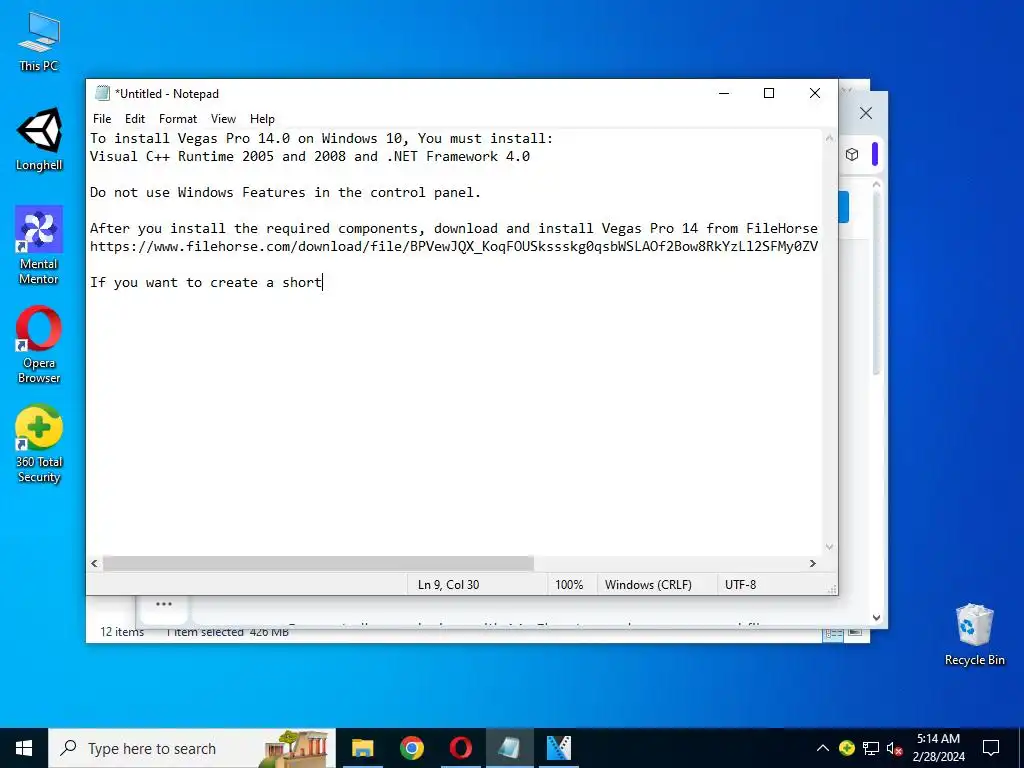
Task: Click the Windows (CRLF) status entry
Action: tap(648, 584)
